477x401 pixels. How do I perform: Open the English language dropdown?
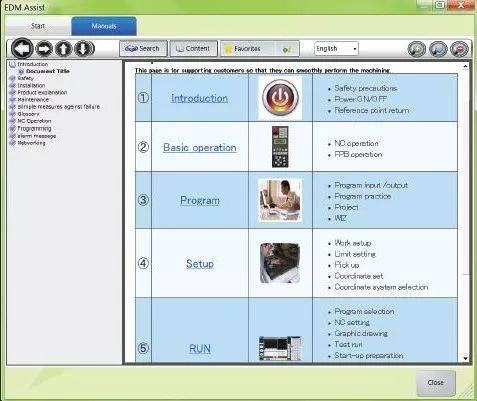336,49
